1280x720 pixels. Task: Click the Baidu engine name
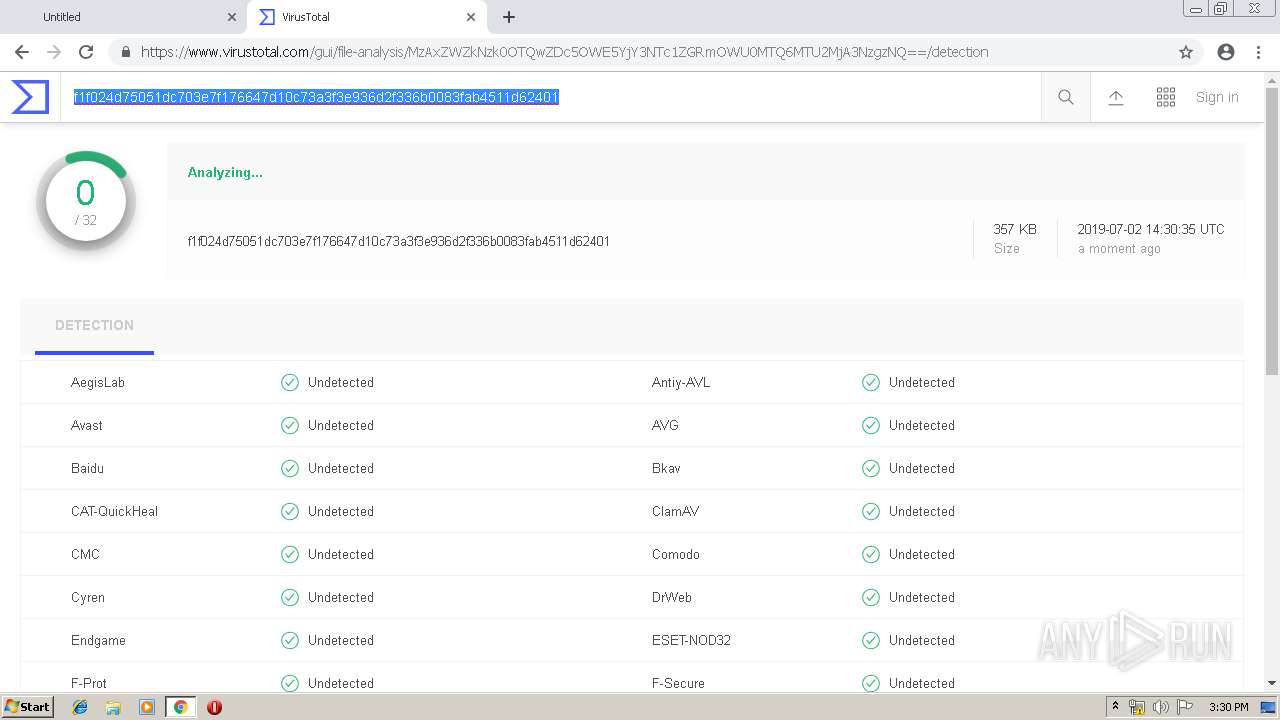87,468
